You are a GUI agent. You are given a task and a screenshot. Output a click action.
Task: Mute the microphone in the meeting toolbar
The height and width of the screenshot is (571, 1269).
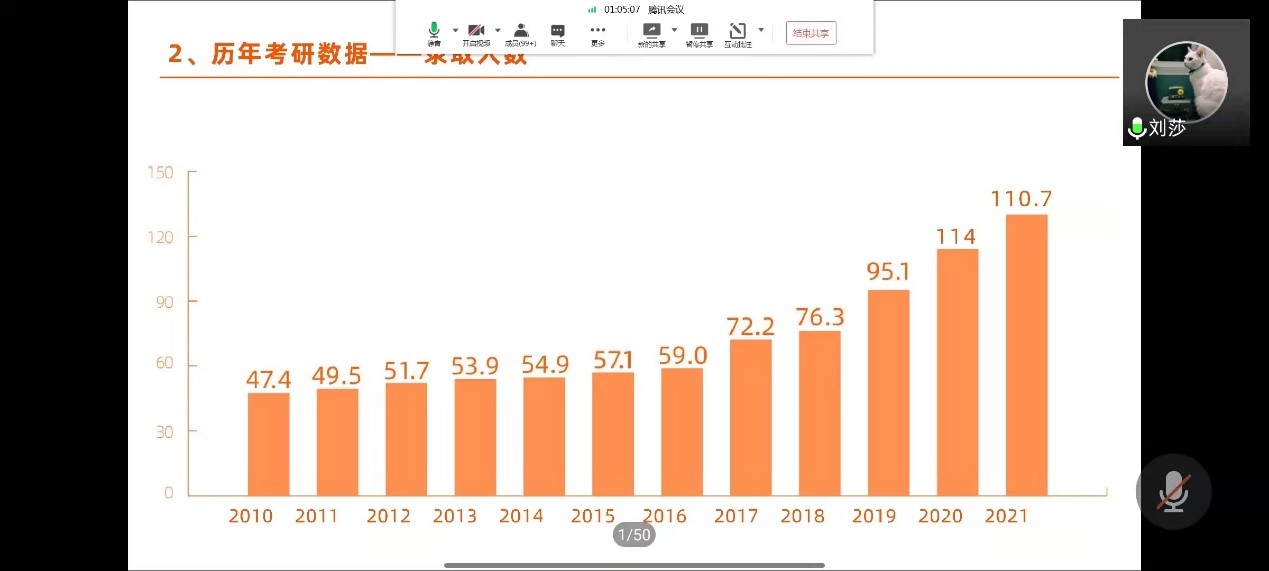tap(434, 32)
